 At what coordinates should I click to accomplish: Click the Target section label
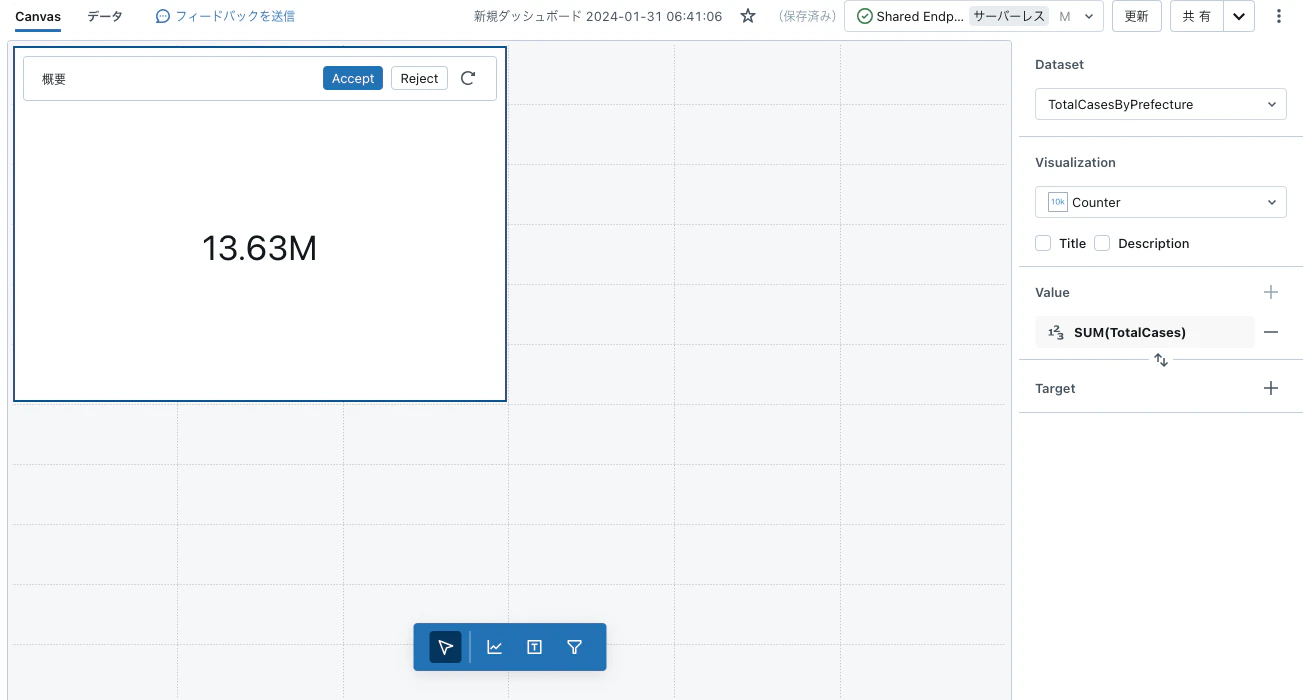pyautogui.click(x=1055, y=388)
